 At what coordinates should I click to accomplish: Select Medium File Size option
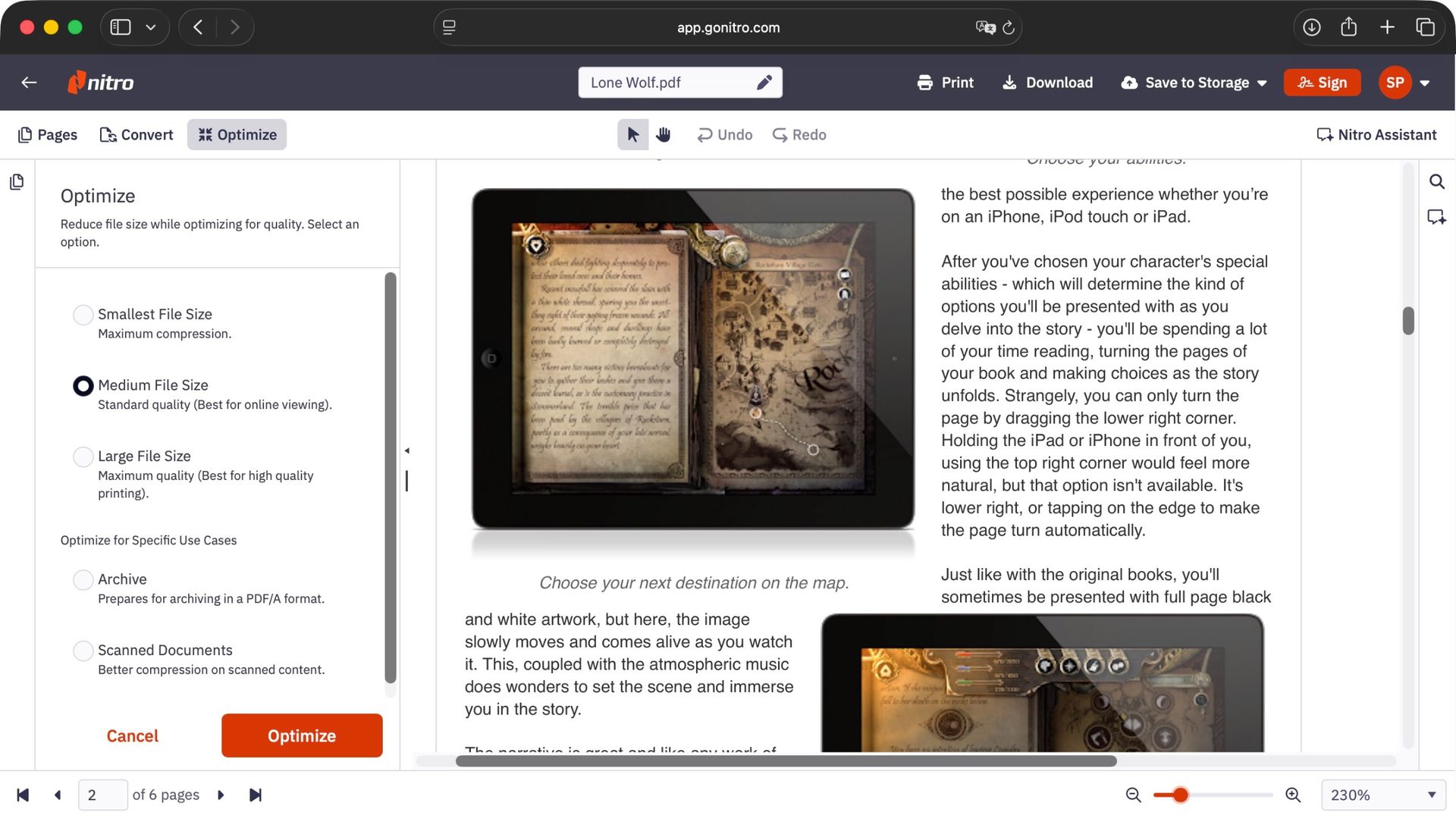click(83, 386)
